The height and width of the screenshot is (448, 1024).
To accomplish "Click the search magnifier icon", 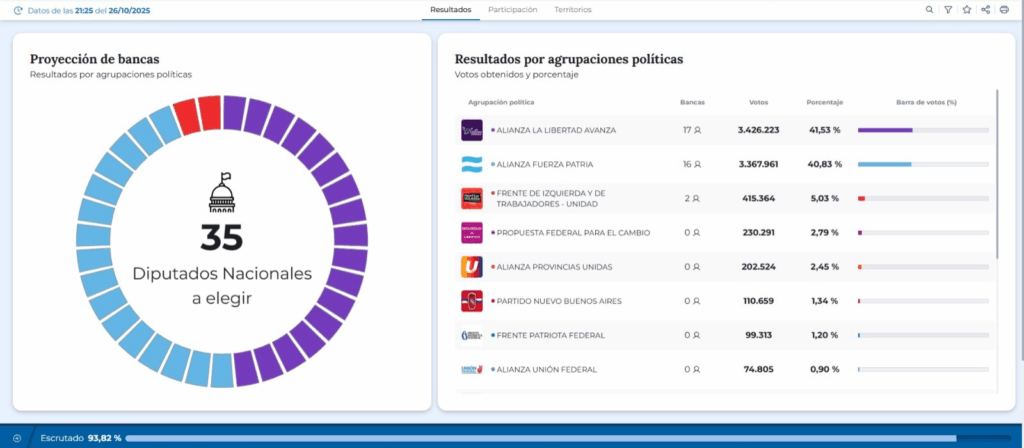I will tap(929, 10).
